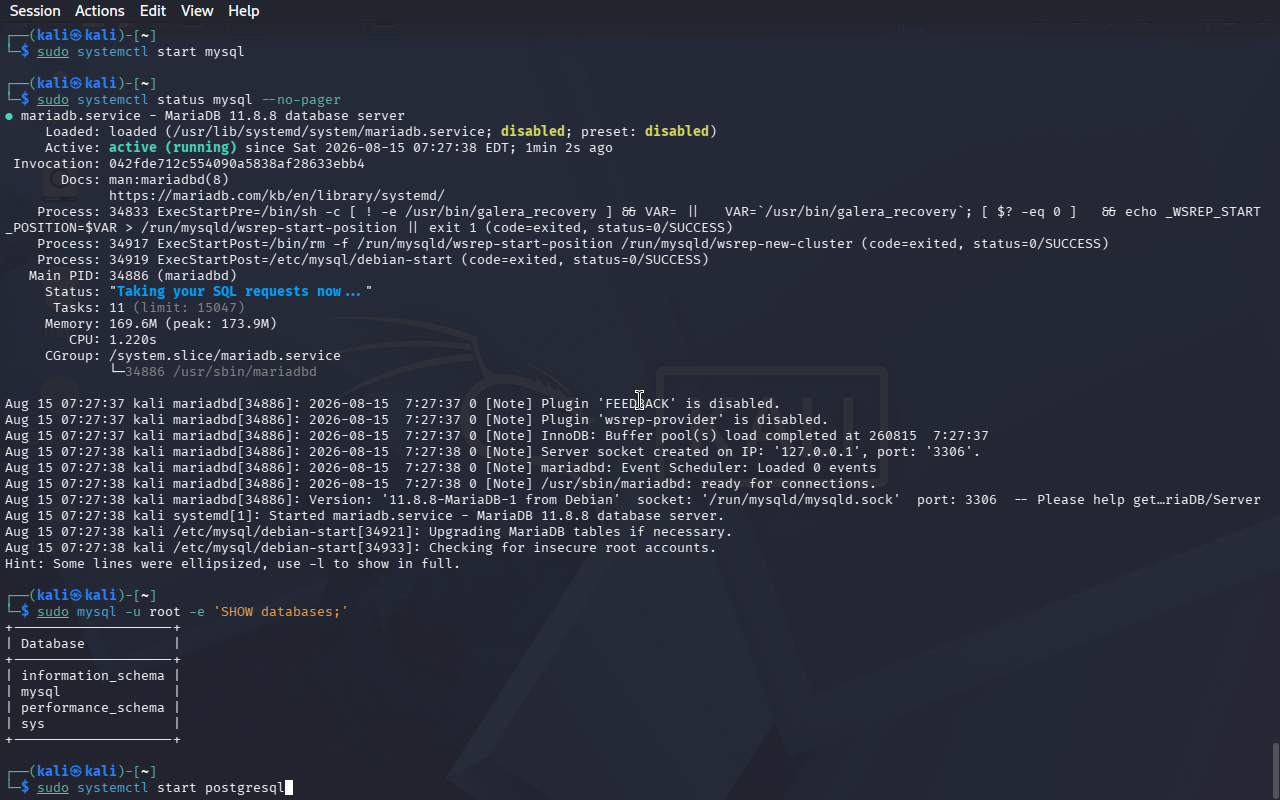Click the 'systemctl start postgresql' command input
This screenshot has width=1280, height=800.
coord(161,788)
